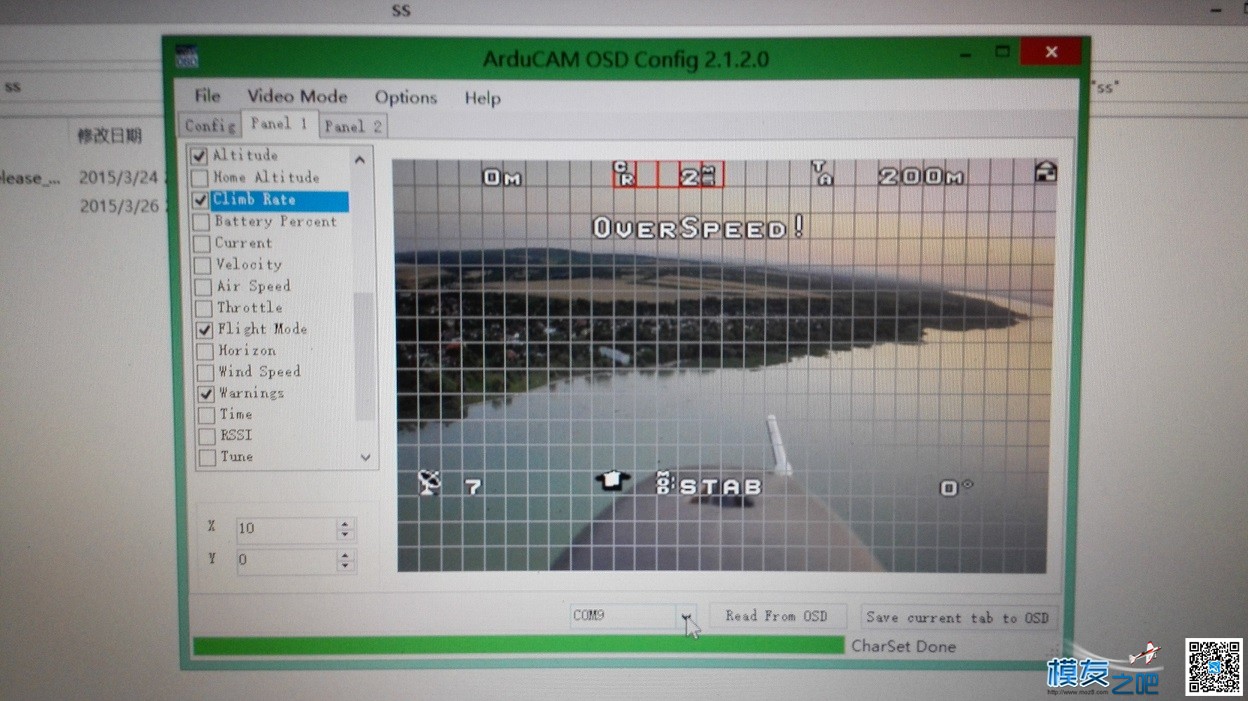This screenshot has height=701, width=1248.
Task: Uncheck the Altitude checkbox
Action: point(199,156)
